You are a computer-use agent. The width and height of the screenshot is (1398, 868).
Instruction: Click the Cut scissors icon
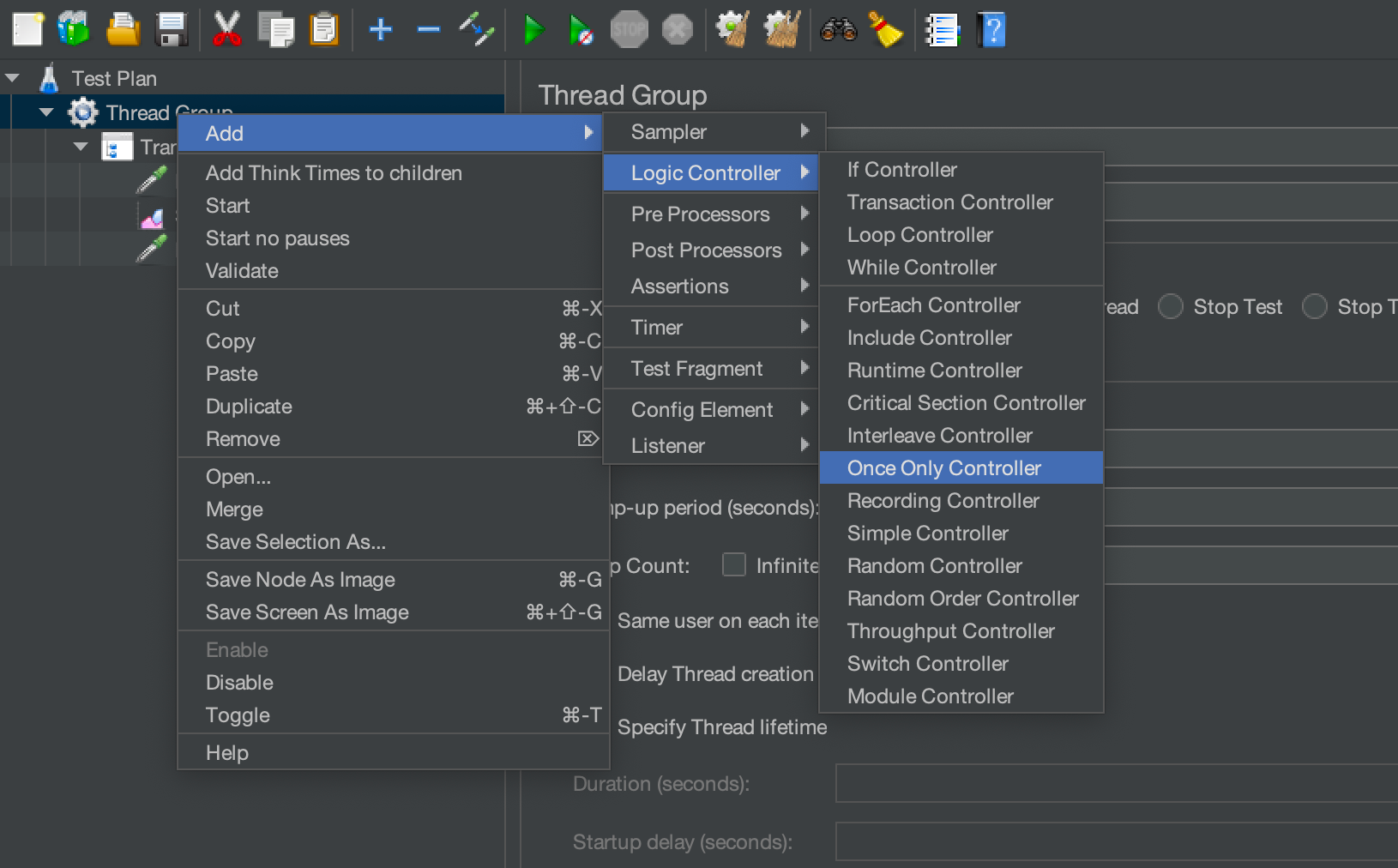tap(226, 30)
